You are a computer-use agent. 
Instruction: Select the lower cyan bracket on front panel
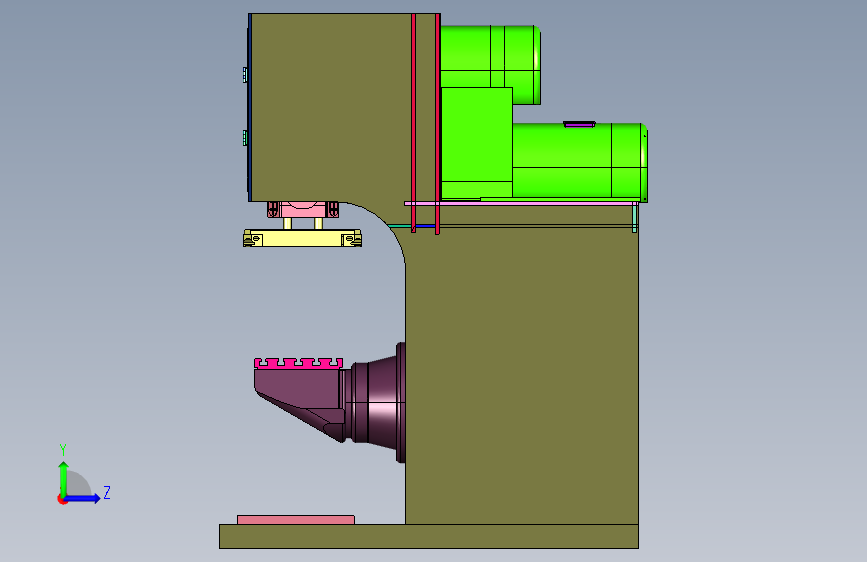(x=245, y=138)
